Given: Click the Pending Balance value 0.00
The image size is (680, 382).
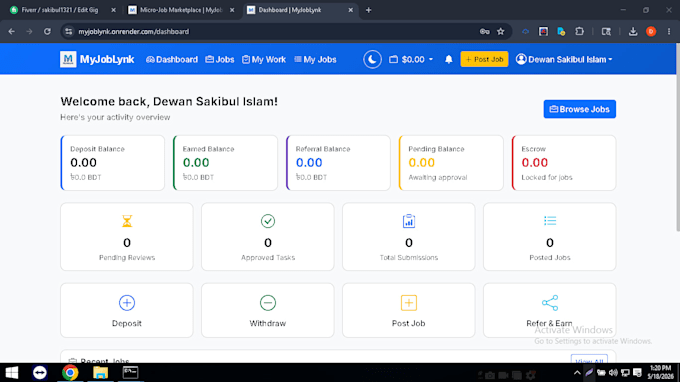Looking at the screenshot, I should [422, 163].
